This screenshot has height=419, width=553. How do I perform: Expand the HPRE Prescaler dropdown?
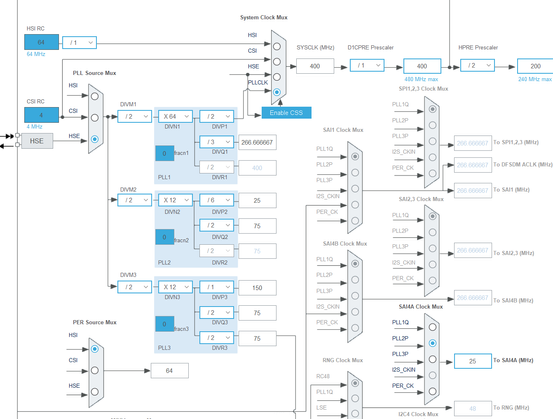click(x=477, y=65)
